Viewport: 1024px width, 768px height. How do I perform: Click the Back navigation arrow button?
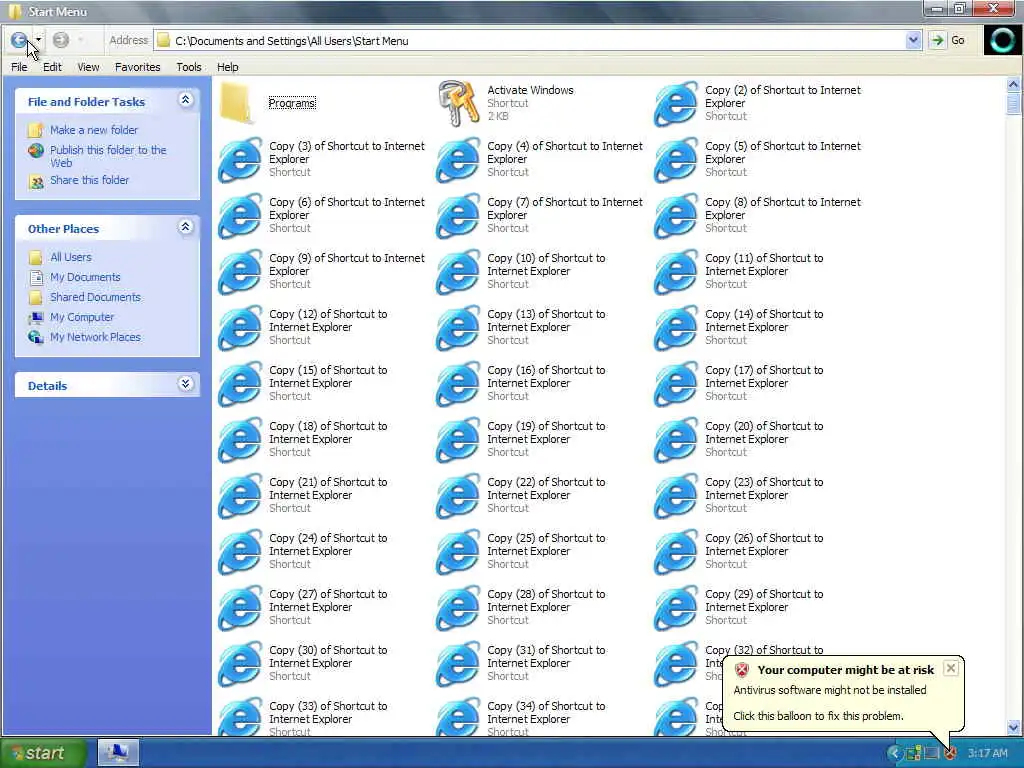tap(19, 40)
